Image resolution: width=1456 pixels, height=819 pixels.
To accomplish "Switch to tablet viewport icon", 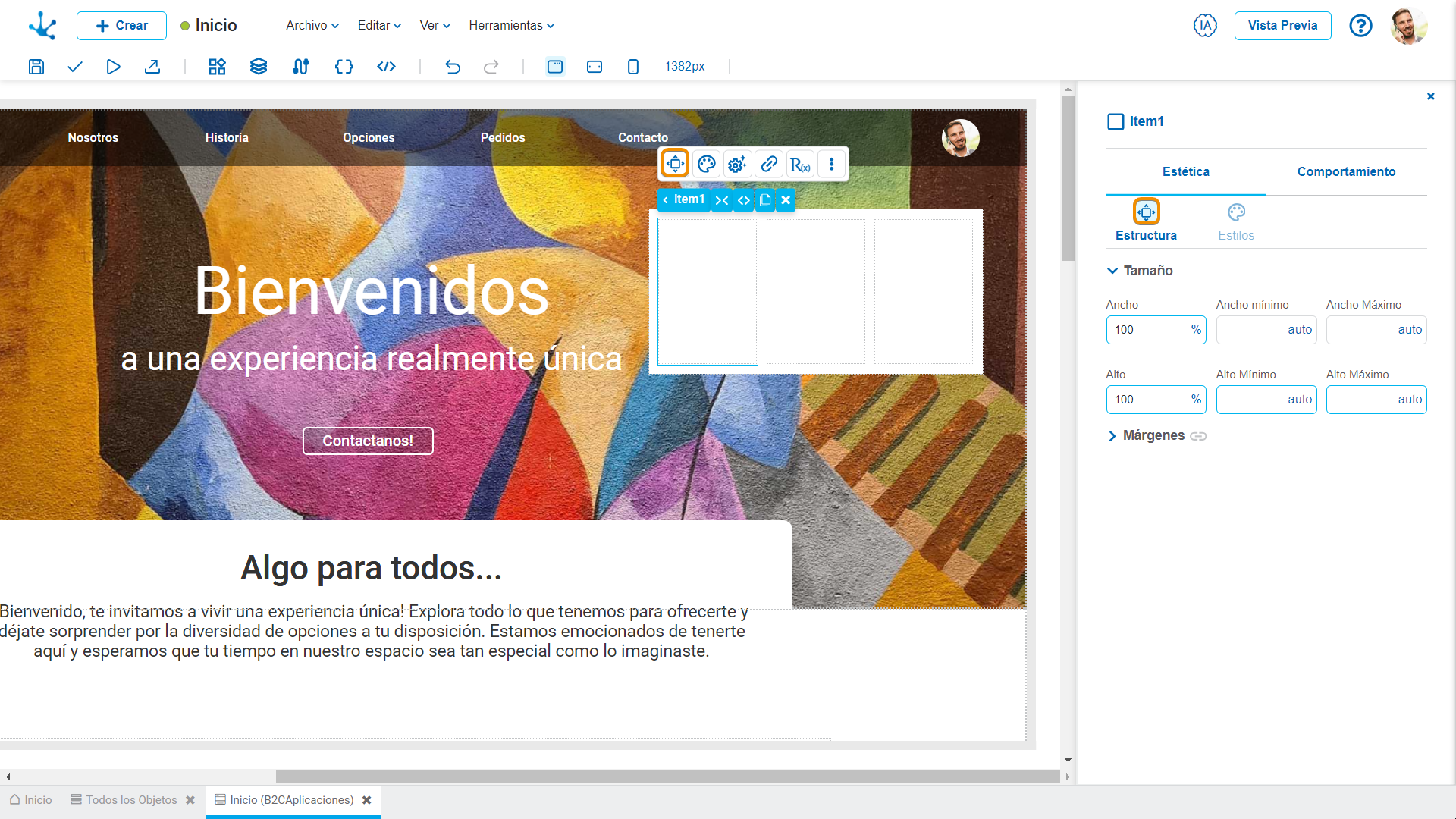I will coord(595,67).
